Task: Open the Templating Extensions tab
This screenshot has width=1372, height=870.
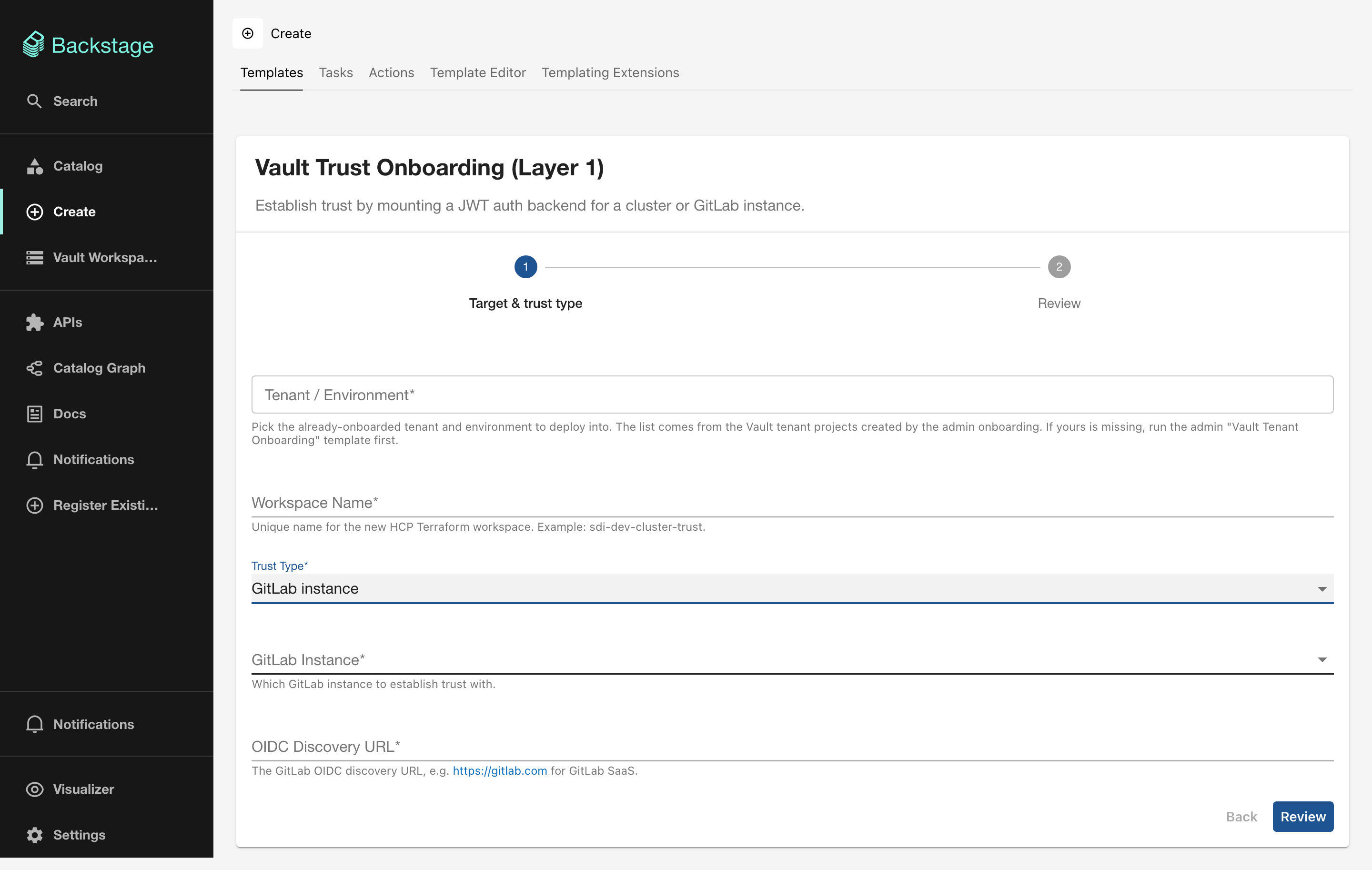Action: (x=610, y=73)
